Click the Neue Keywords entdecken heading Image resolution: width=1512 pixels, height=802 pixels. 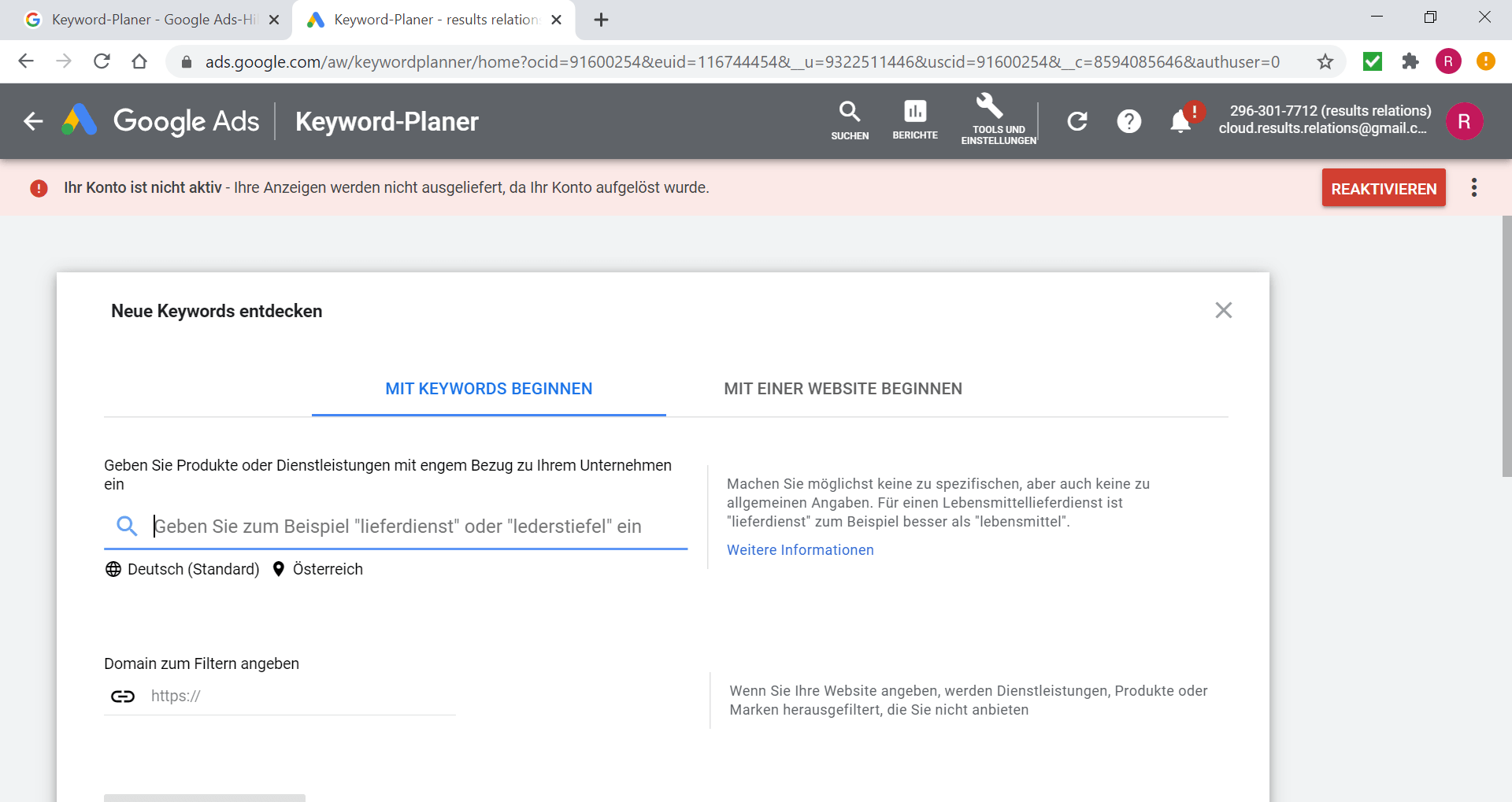click(x=217, y=311)
